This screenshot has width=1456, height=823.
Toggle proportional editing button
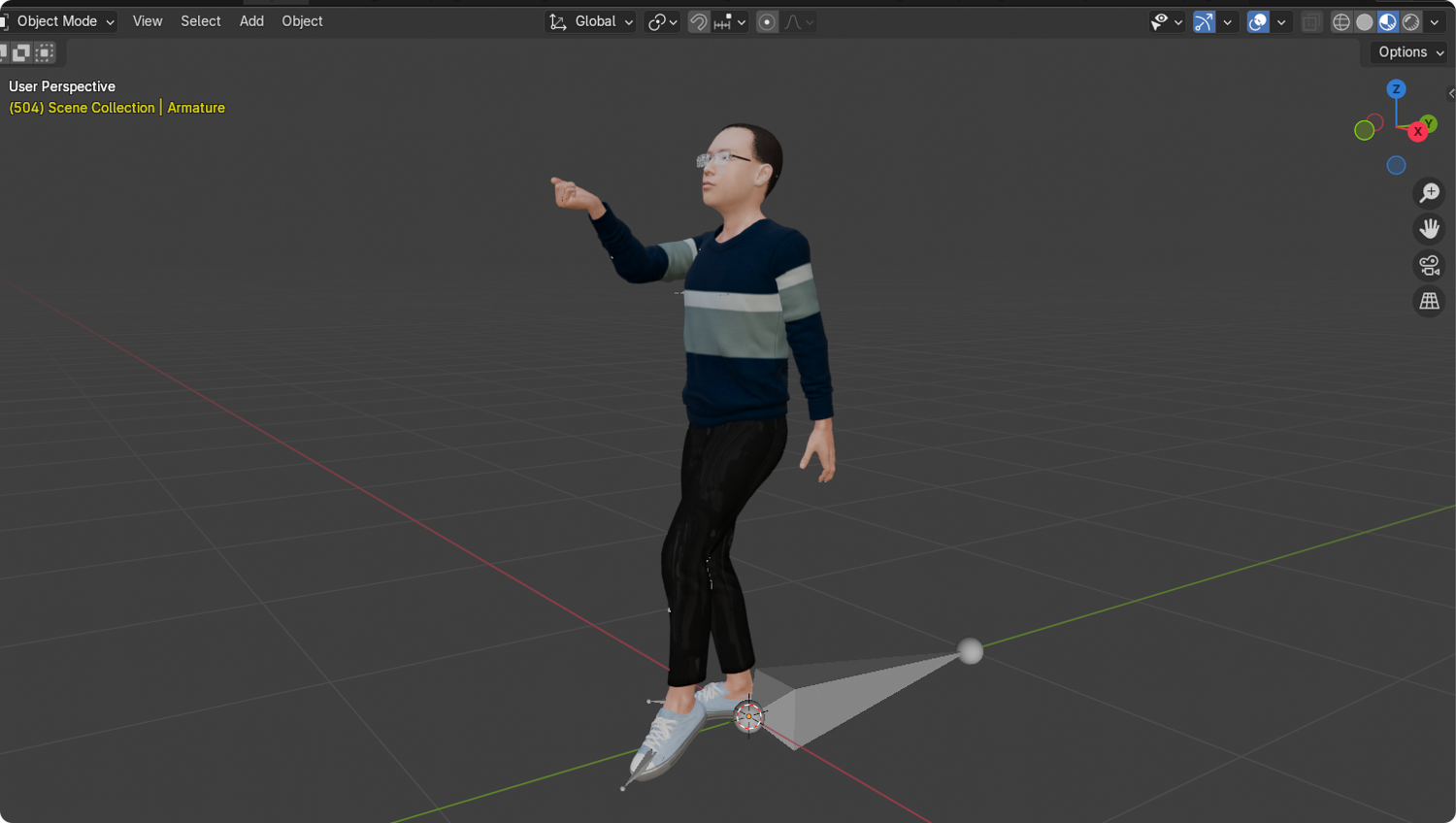click(x=767, y=22)
